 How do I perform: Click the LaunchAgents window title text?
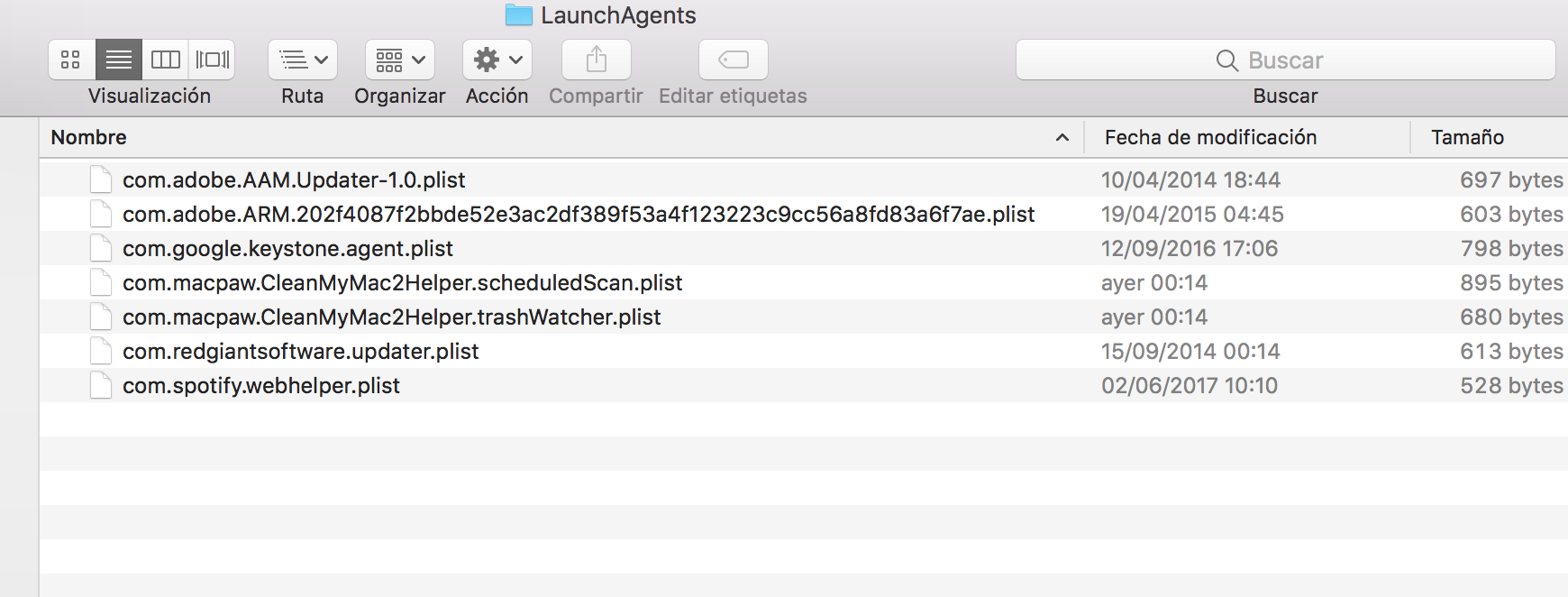pyautogui.click(x=618, y=15)
